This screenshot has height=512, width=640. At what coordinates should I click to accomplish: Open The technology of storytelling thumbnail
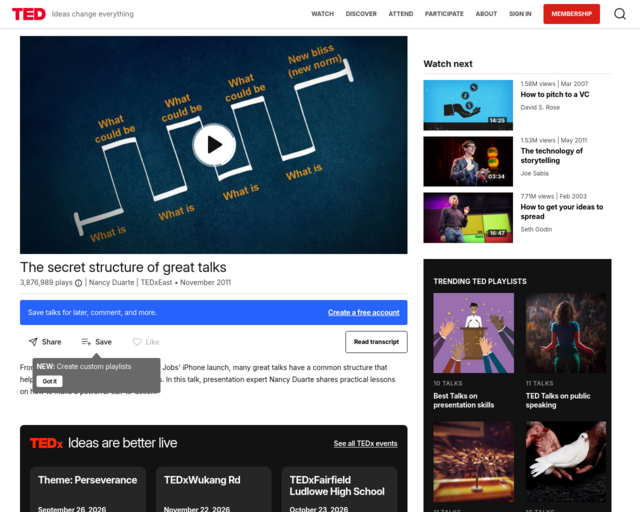pyautogui.click(x=468, y=161)
